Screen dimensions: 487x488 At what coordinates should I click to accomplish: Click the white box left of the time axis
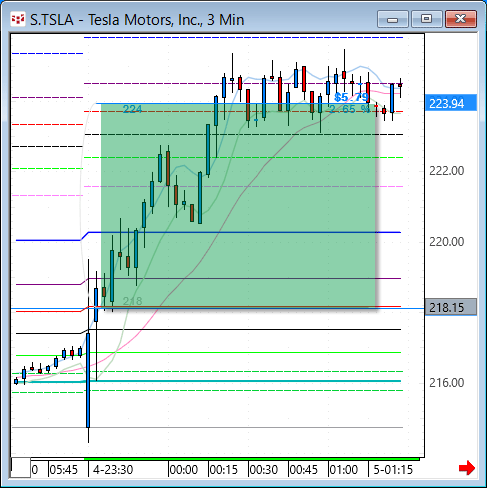(x=21, y=468)
